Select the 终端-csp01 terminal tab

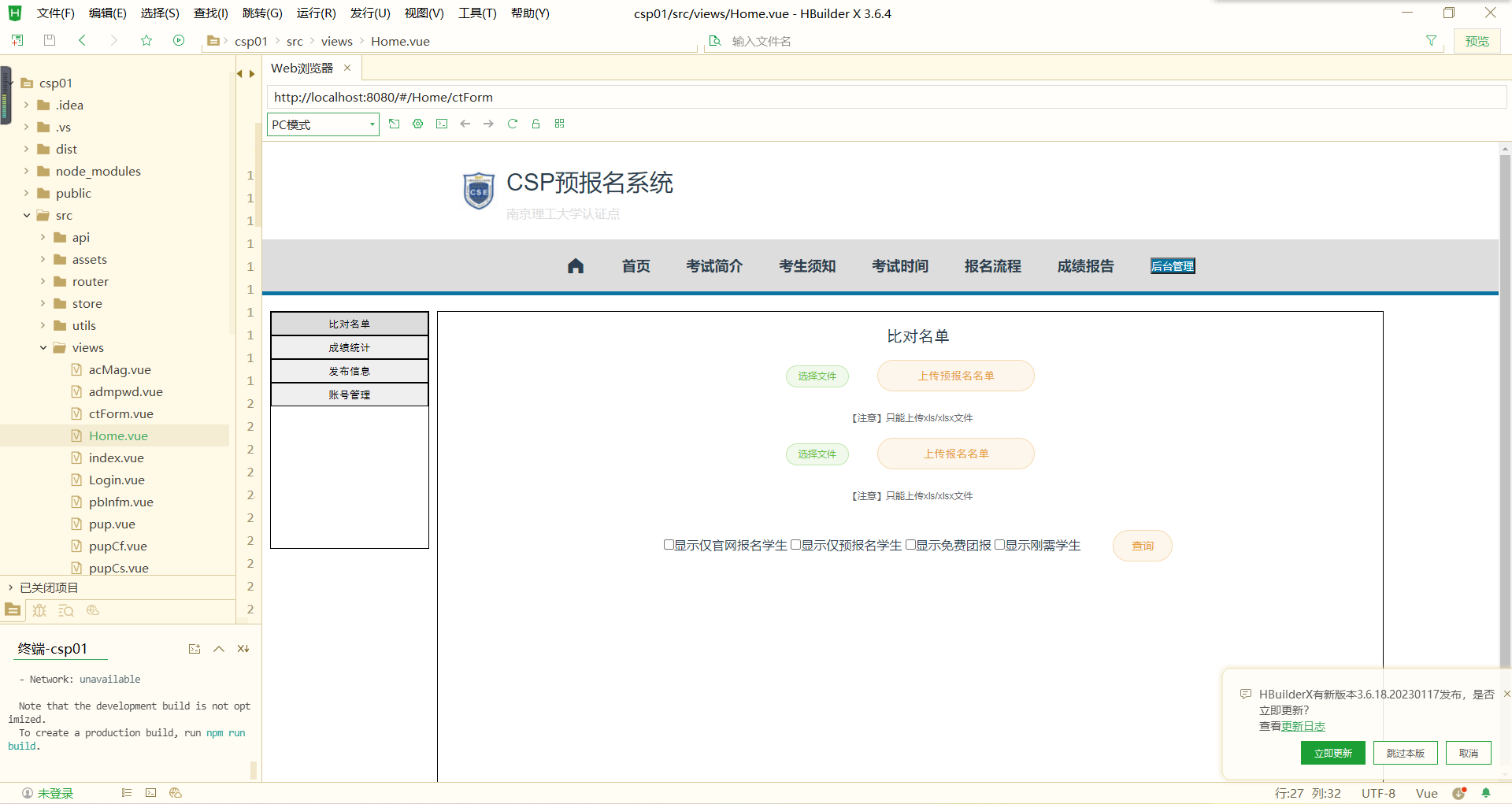(x=53, y=649)
